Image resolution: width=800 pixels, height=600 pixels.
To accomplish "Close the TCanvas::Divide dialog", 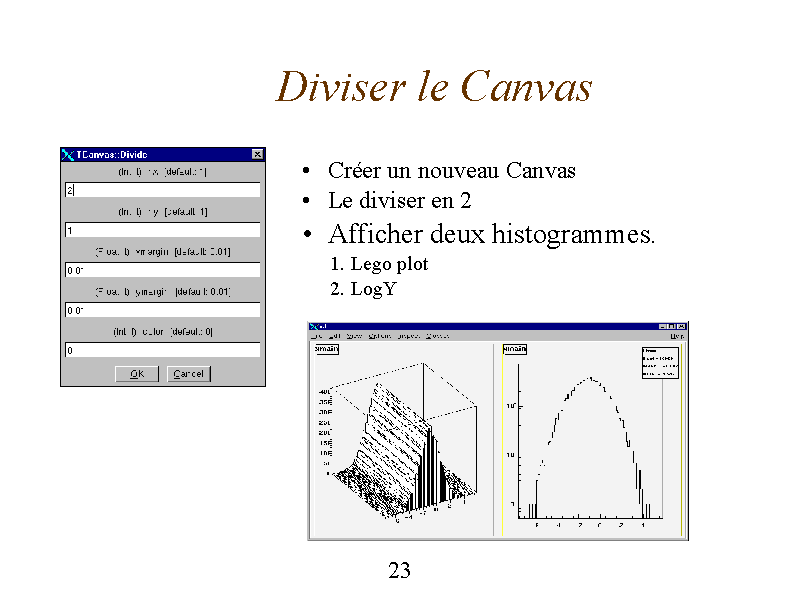I will point(258,154).
